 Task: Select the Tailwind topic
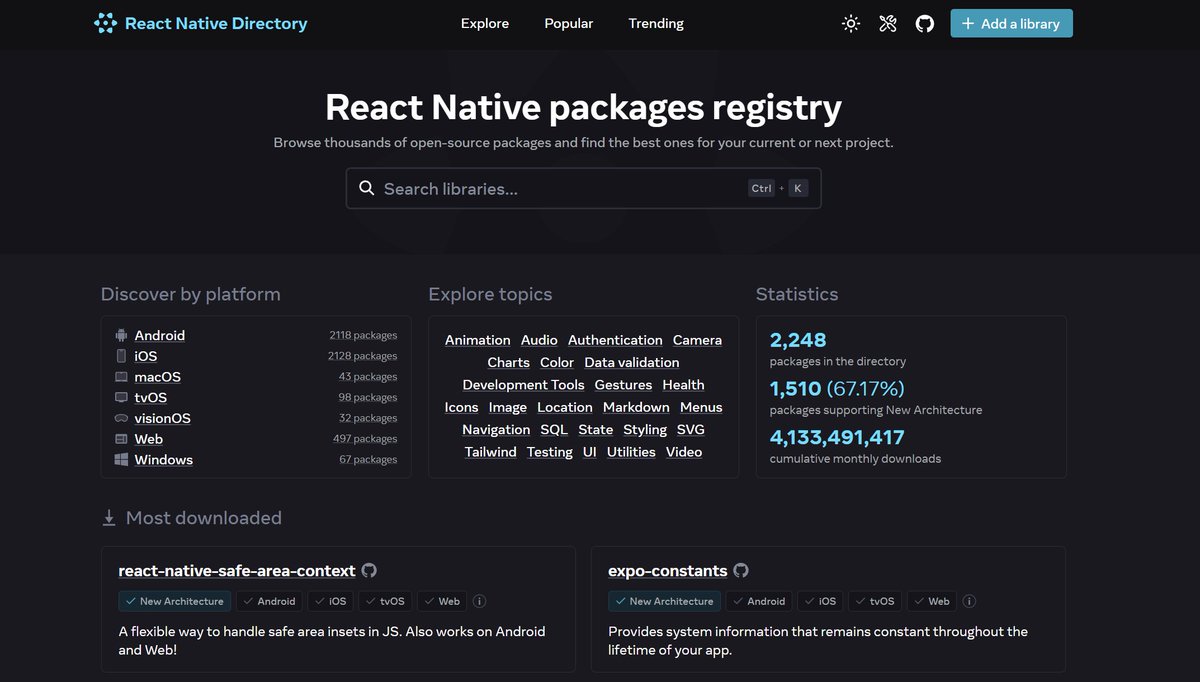click(491, 452)
